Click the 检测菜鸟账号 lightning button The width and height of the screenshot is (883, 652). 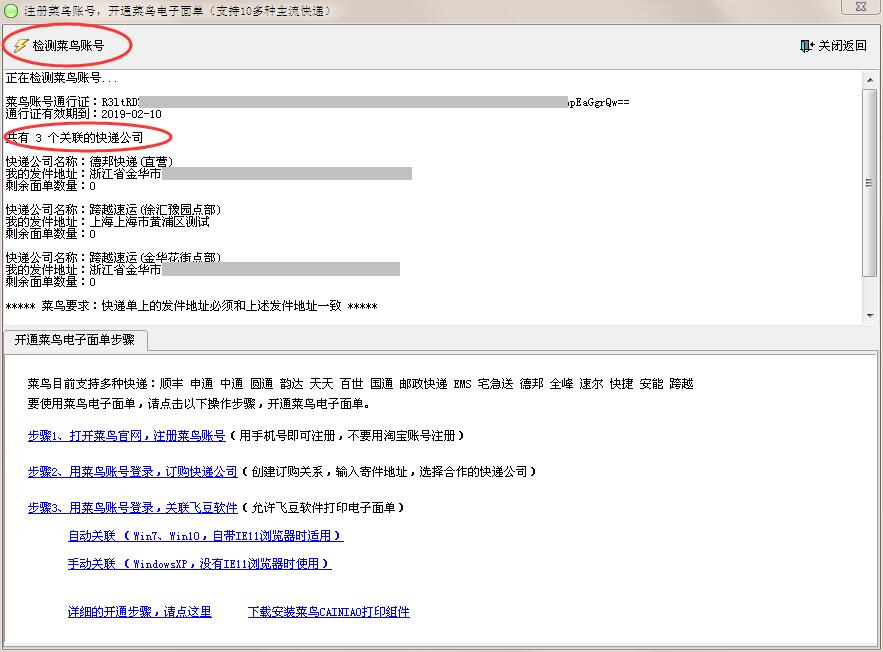59,46
